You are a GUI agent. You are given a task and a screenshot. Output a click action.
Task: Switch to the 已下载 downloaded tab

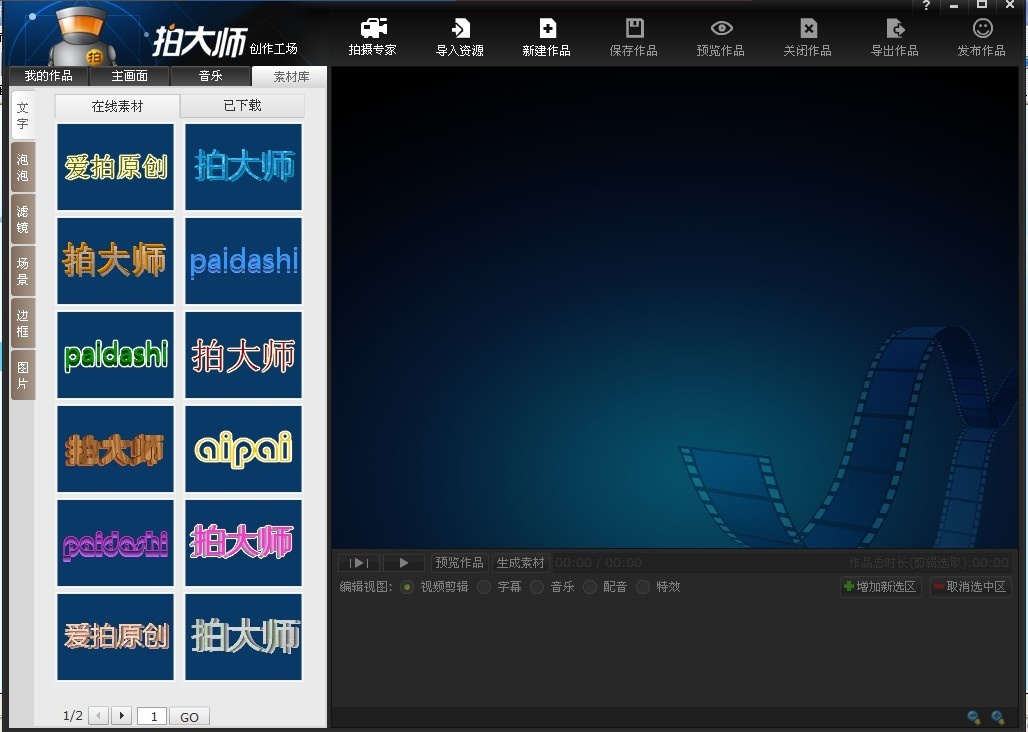(x=243, y=106)
